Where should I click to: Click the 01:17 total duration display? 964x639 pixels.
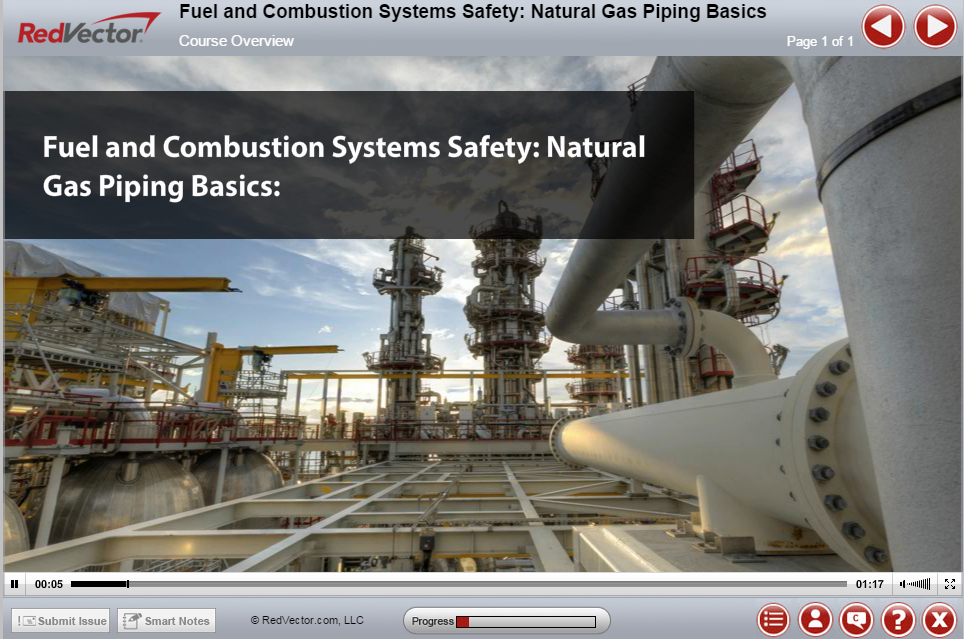pos(868,583)
